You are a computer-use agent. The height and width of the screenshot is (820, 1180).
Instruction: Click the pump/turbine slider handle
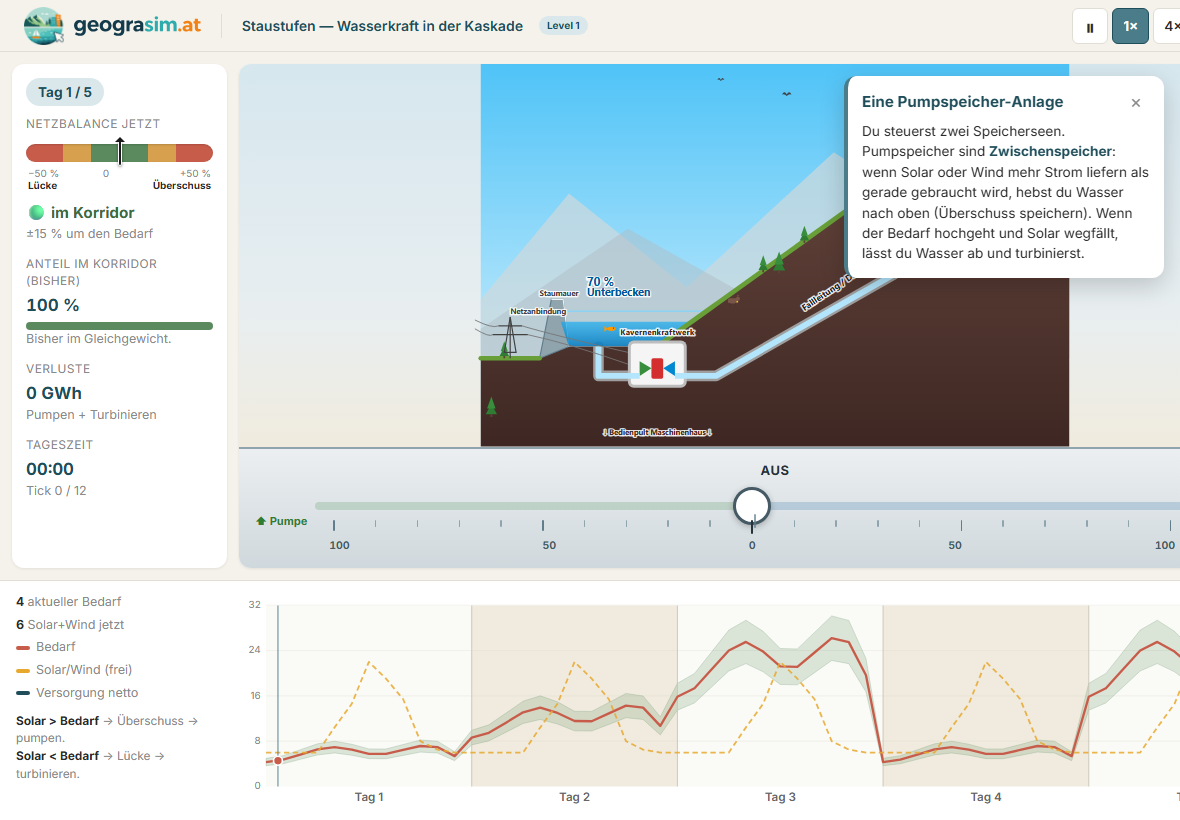coord(752,506)
